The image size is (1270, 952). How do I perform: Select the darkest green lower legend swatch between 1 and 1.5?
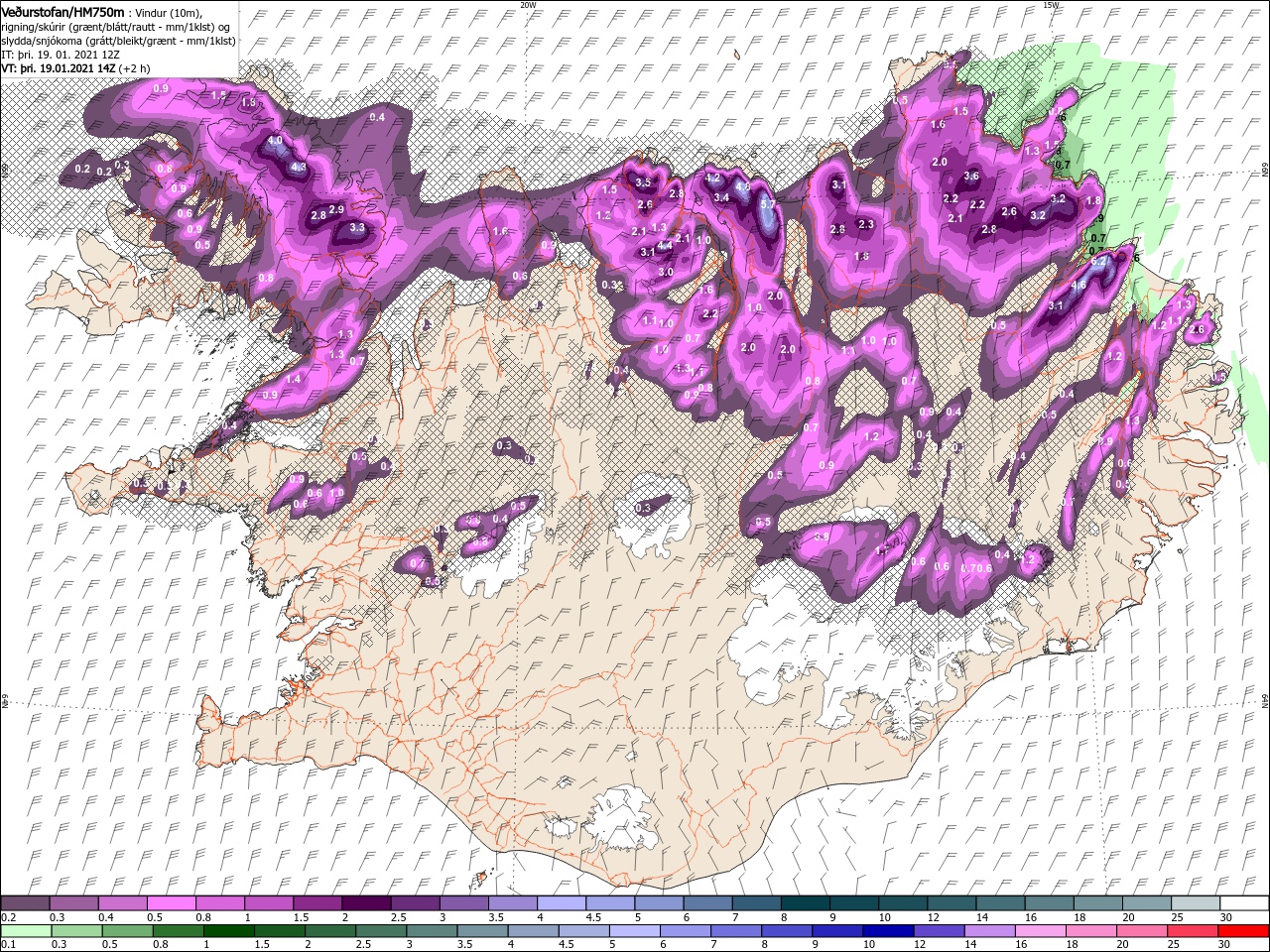click(x=228, y=931)
